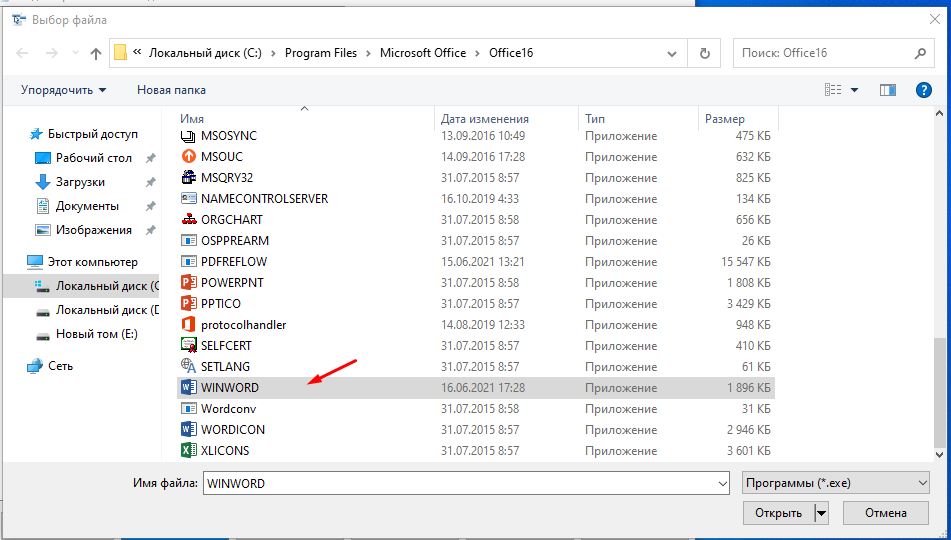Open the view options dropdown arrow
951x540 pixels.
pos(855,90)
